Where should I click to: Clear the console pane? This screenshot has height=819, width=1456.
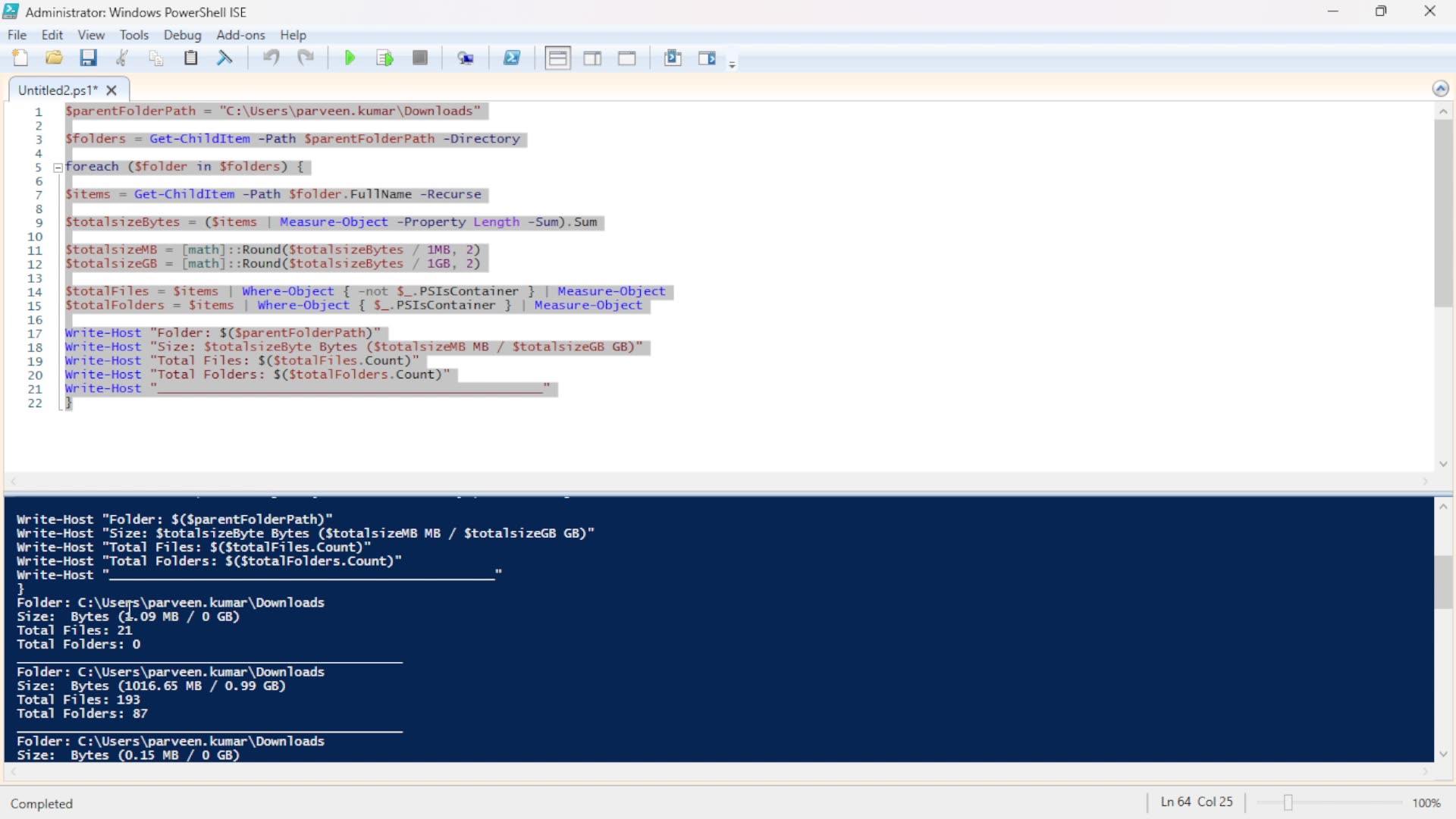[225, 57]
